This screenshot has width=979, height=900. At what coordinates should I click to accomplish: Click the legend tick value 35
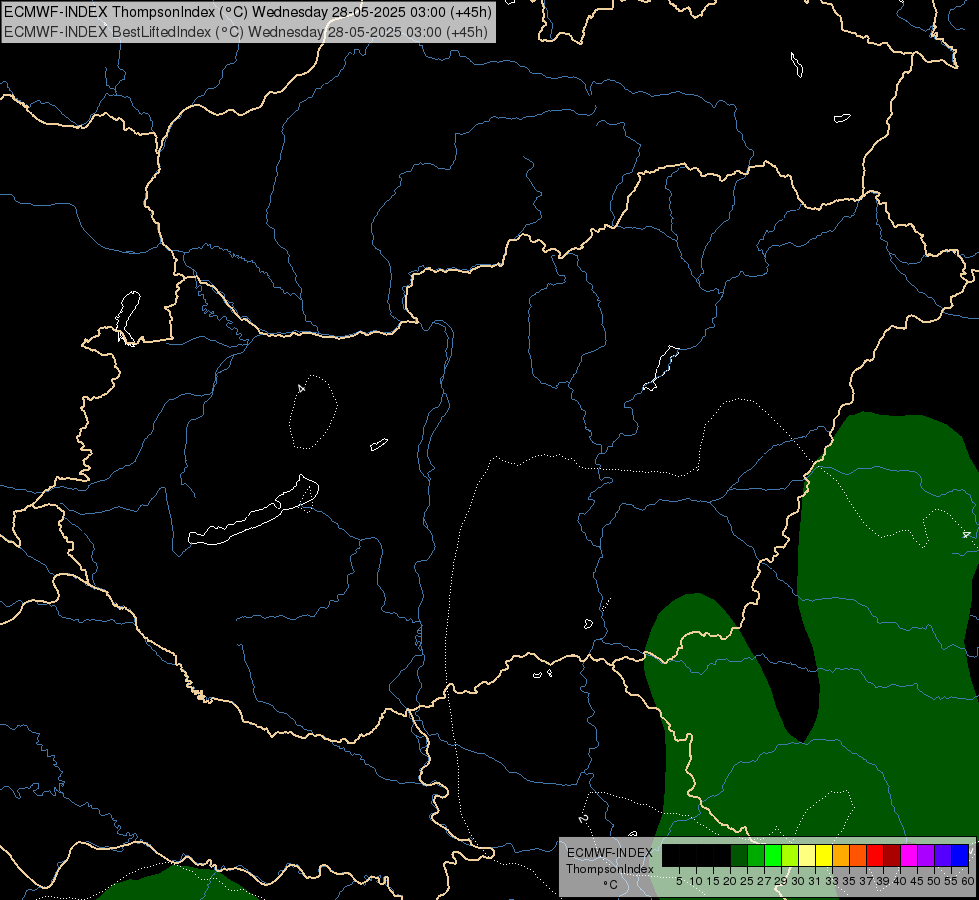[849, 881]
